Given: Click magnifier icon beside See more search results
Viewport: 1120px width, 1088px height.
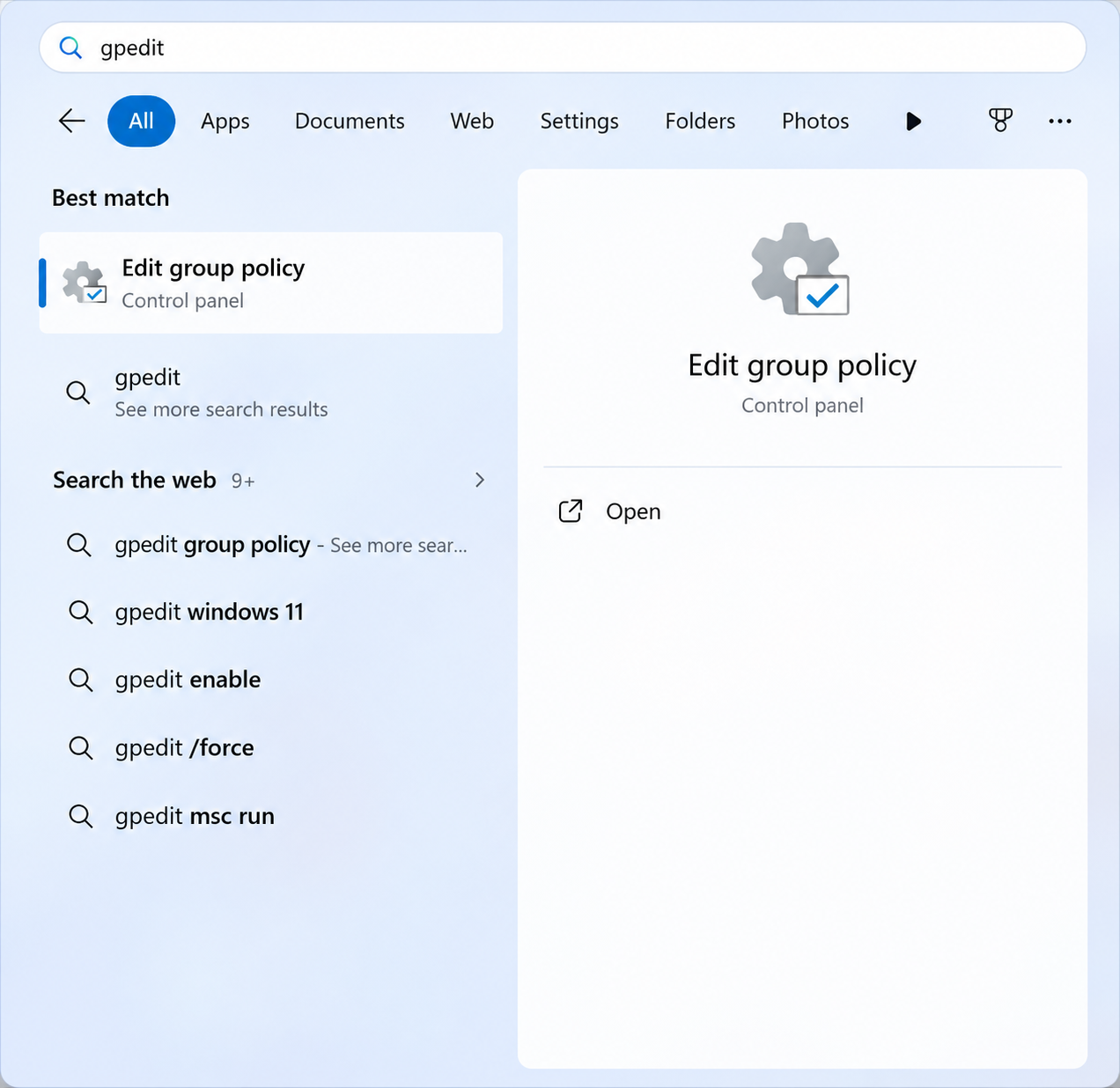Looking at the screenshot, I should (x=78, y=393).
